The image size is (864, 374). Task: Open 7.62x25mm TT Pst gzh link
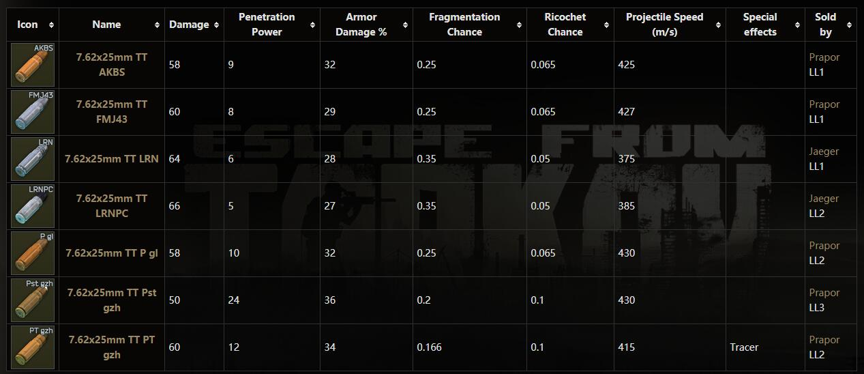coord(112,300)
